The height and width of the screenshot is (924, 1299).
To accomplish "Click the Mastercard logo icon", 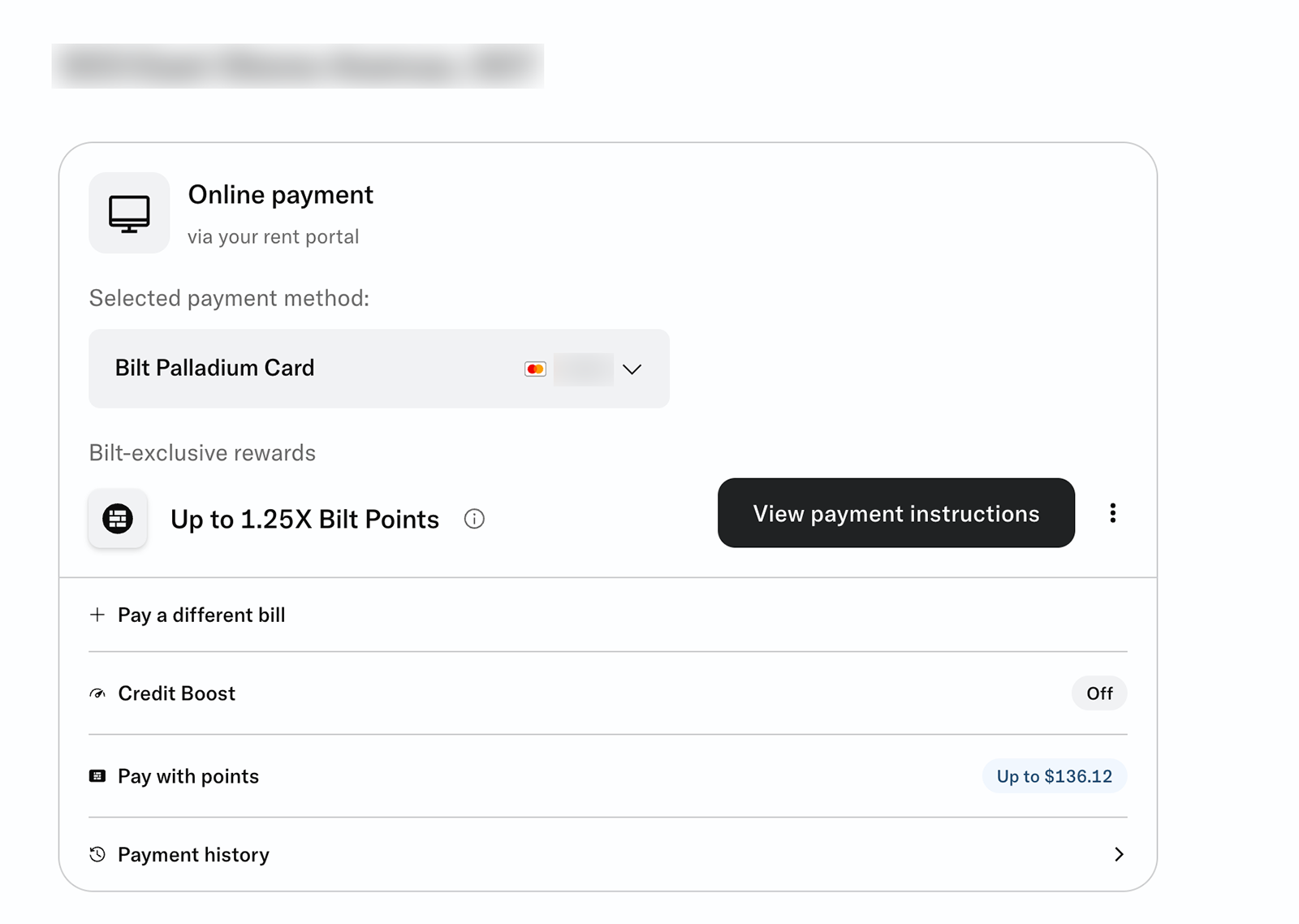I will point(535,369).
